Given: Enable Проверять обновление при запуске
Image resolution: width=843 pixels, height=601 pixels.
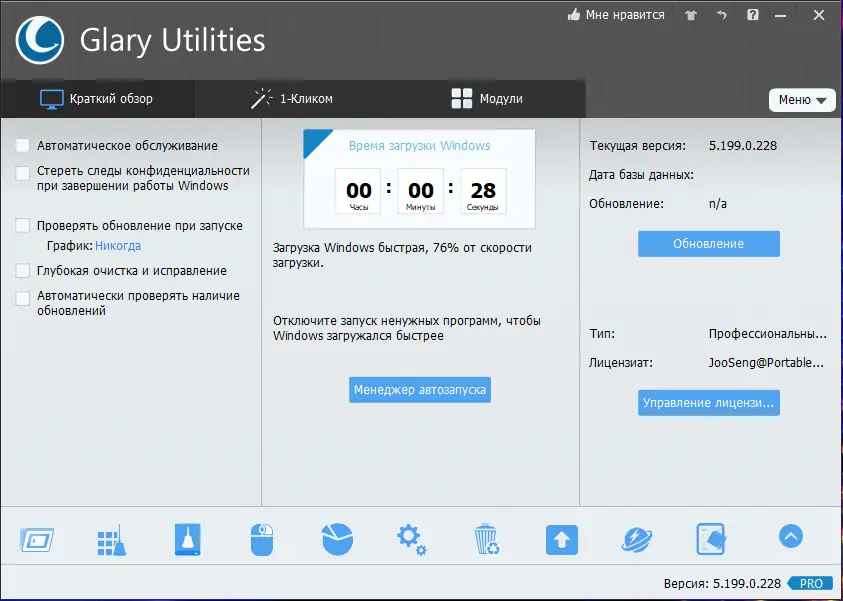Looking at the screenshot, I should (x=22, y=226).
